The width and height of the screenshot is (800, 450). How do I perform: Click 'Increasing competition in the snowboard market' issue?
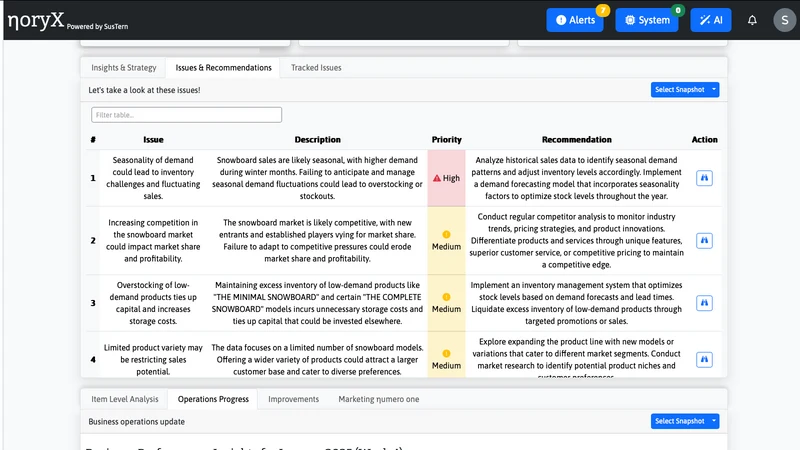pyautogui.click(x=153, y=240)
